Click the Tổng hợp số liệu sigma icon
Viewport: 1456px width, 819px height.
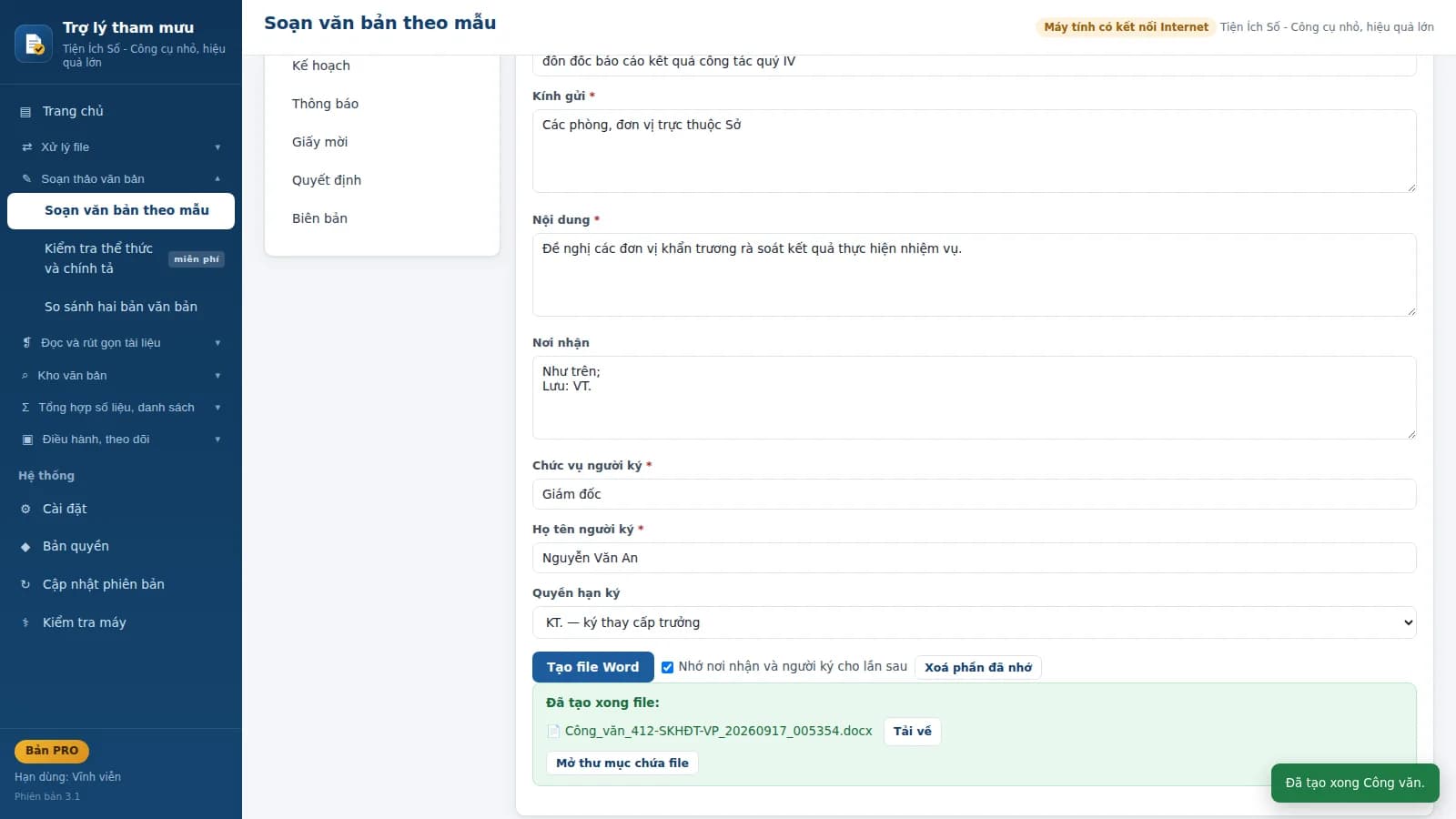pos(25,408)
